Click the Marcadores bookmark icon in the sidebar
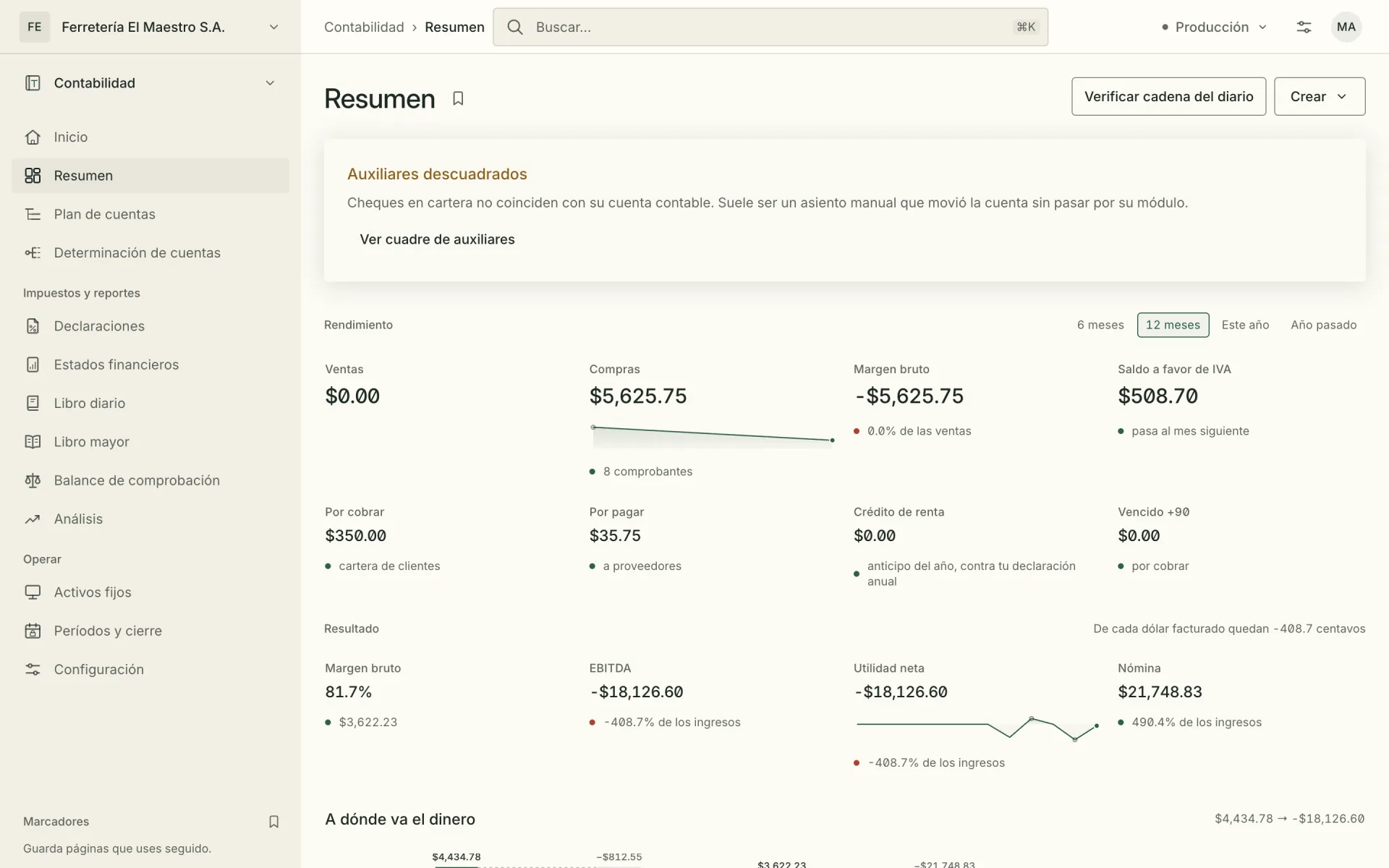The width and height of the screenshot is (1389, 868). pos(273,822)
